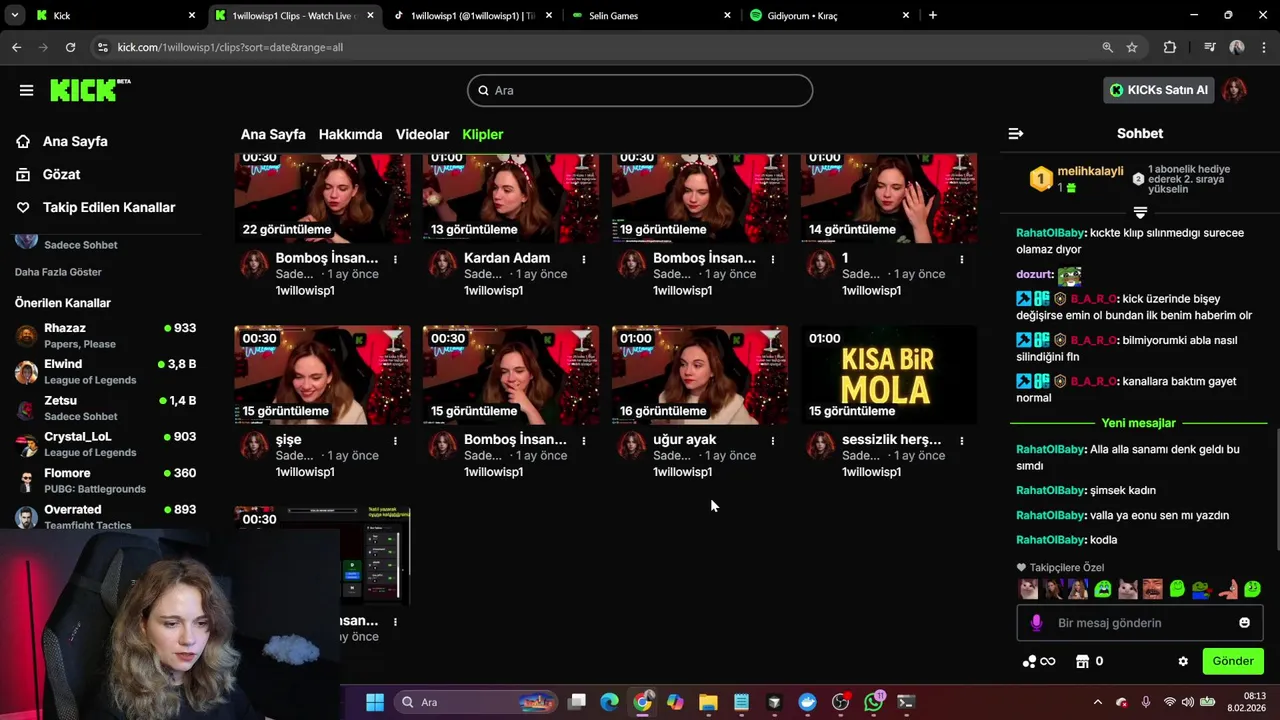The image size is (1280, 720).
Task: Click the chat panel scrollbar
Action: point(1277,489)
